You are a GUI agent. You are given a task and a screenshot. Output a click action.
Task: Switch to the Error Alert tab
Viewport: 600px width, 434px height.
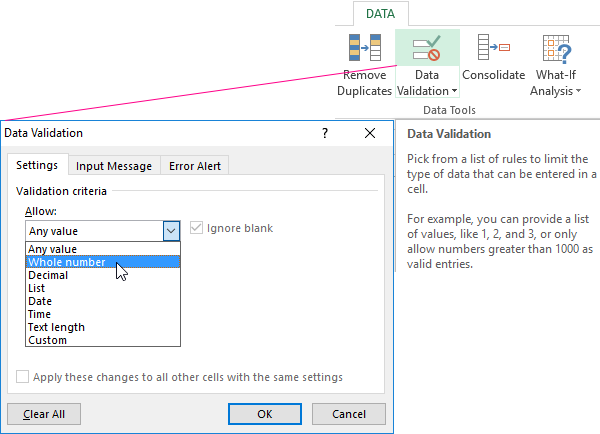pyautogui.click(x=195, y=166)
